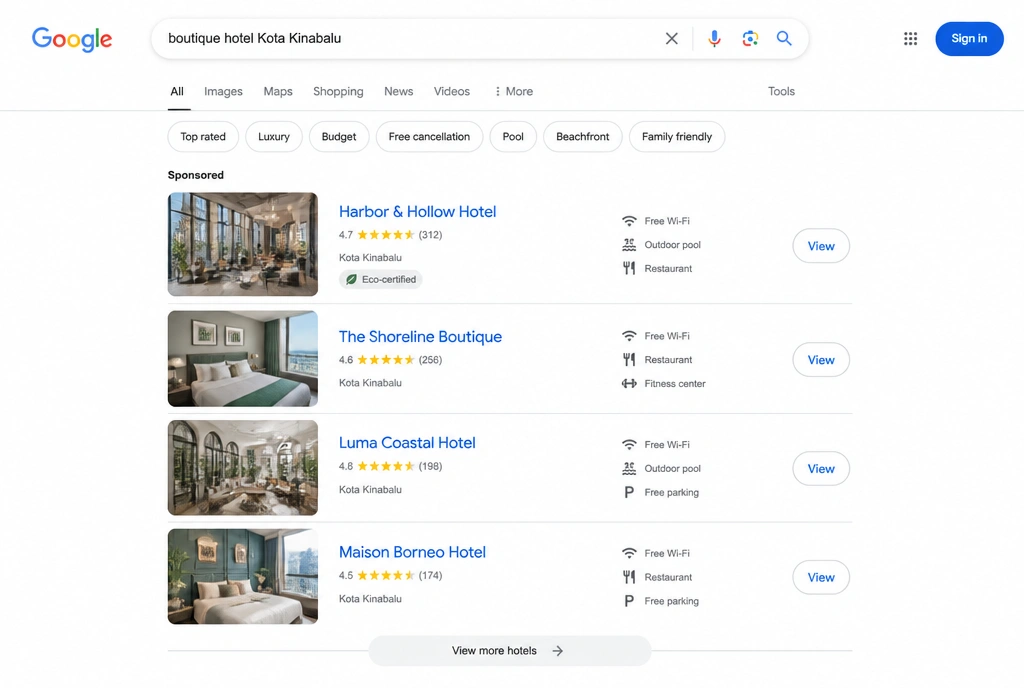View The Shoreline Boutique listing button
The width and height of the screenshot is (1024, 688).
click(821, 360)
